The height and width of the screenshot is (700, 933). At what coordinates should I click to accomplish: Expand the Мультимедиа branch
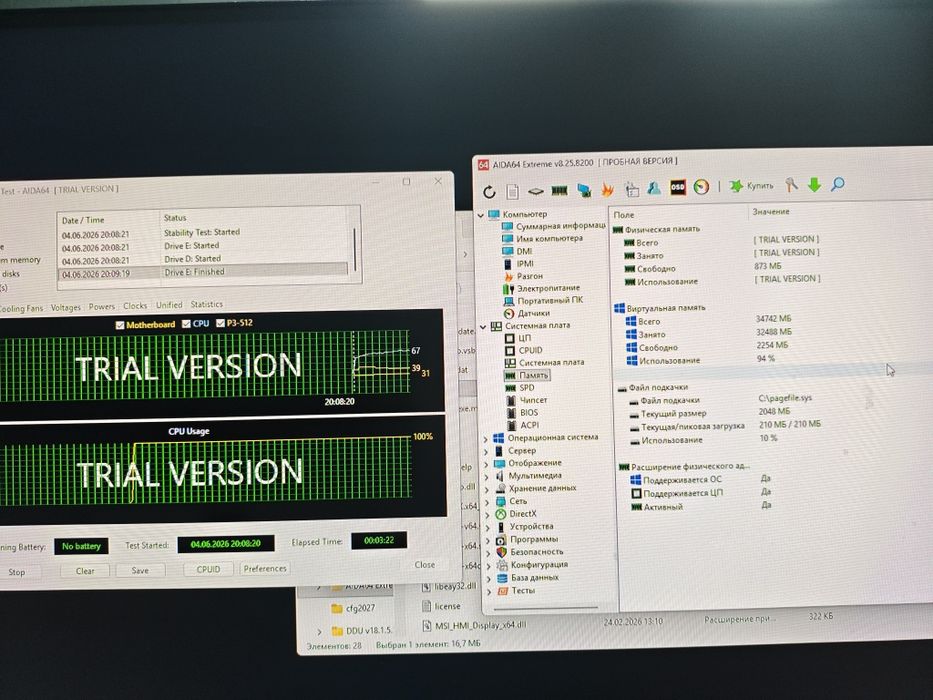[487, 477]
